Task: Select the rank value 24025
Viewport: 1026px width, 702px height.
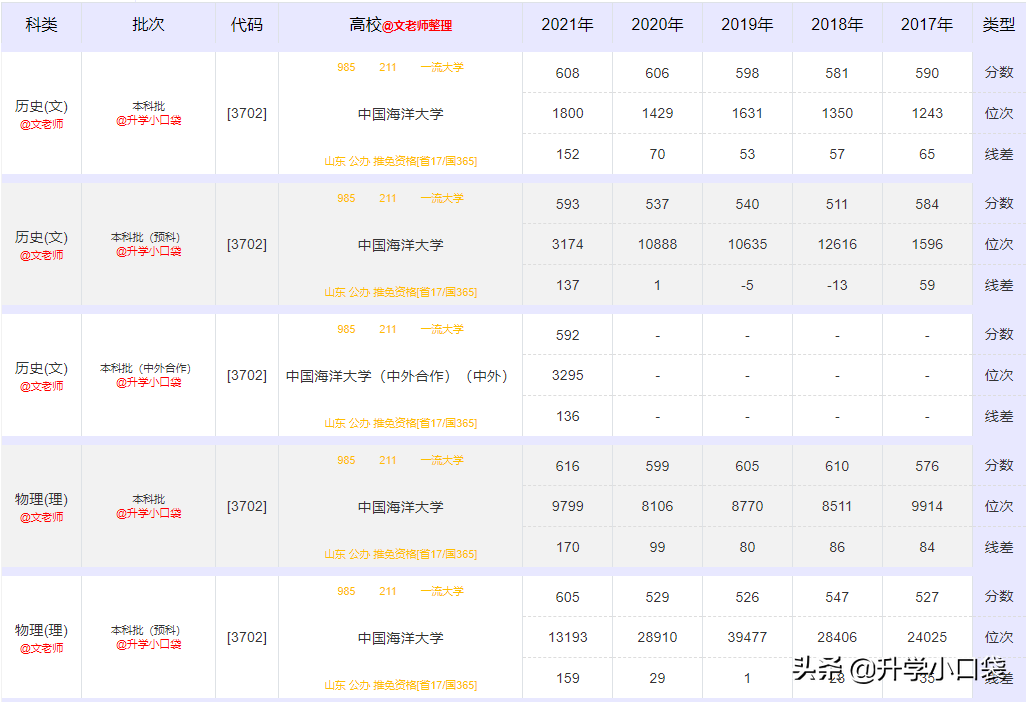Action: click(927, 637)
